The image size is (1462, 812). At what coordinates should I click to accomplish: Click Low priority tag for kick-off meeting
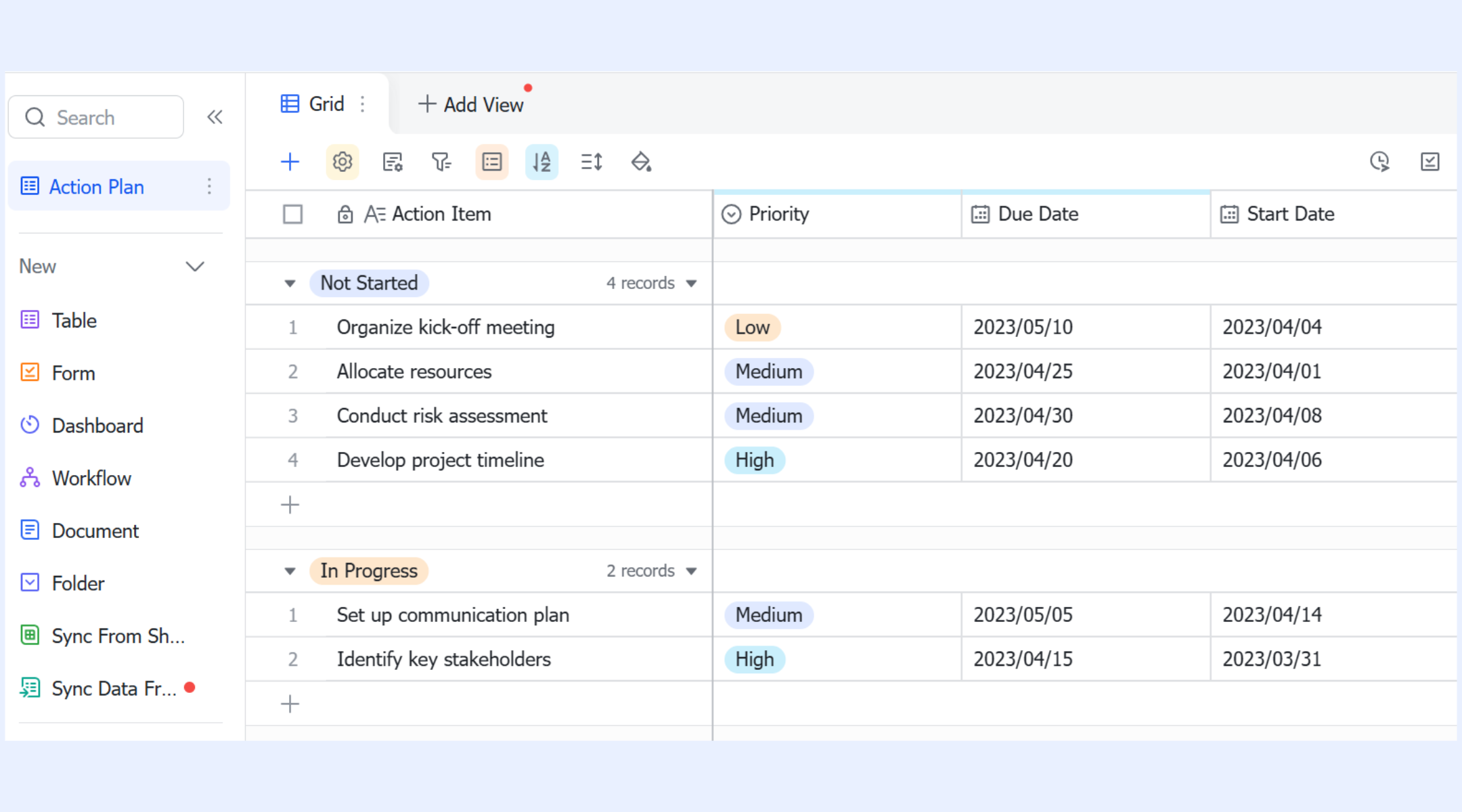coord(753,328)
